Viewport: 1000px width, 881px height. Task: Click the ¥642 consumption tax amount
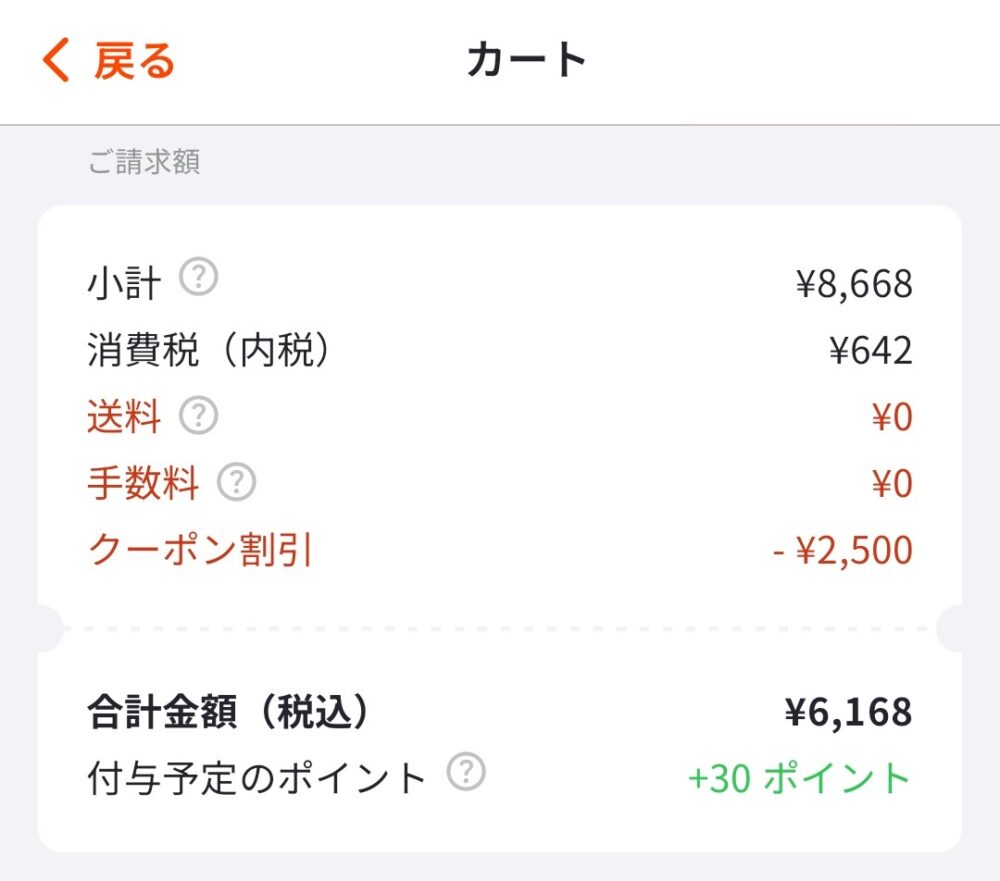point(871,349)
